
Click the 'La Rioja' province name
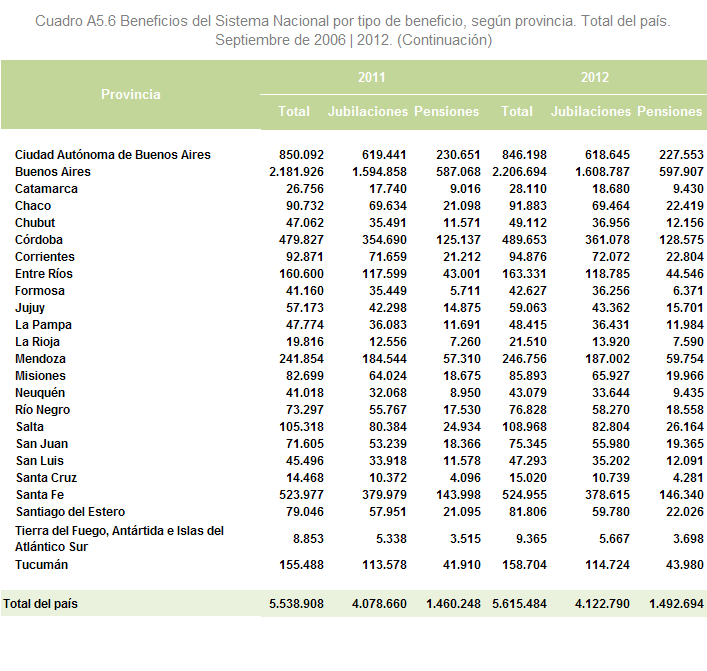[x=37, y=342]
